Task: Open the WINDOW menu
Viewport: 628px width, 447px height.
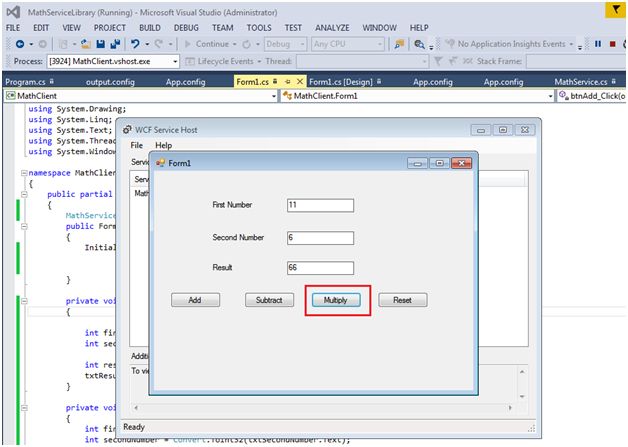Action: coord(379,28)
